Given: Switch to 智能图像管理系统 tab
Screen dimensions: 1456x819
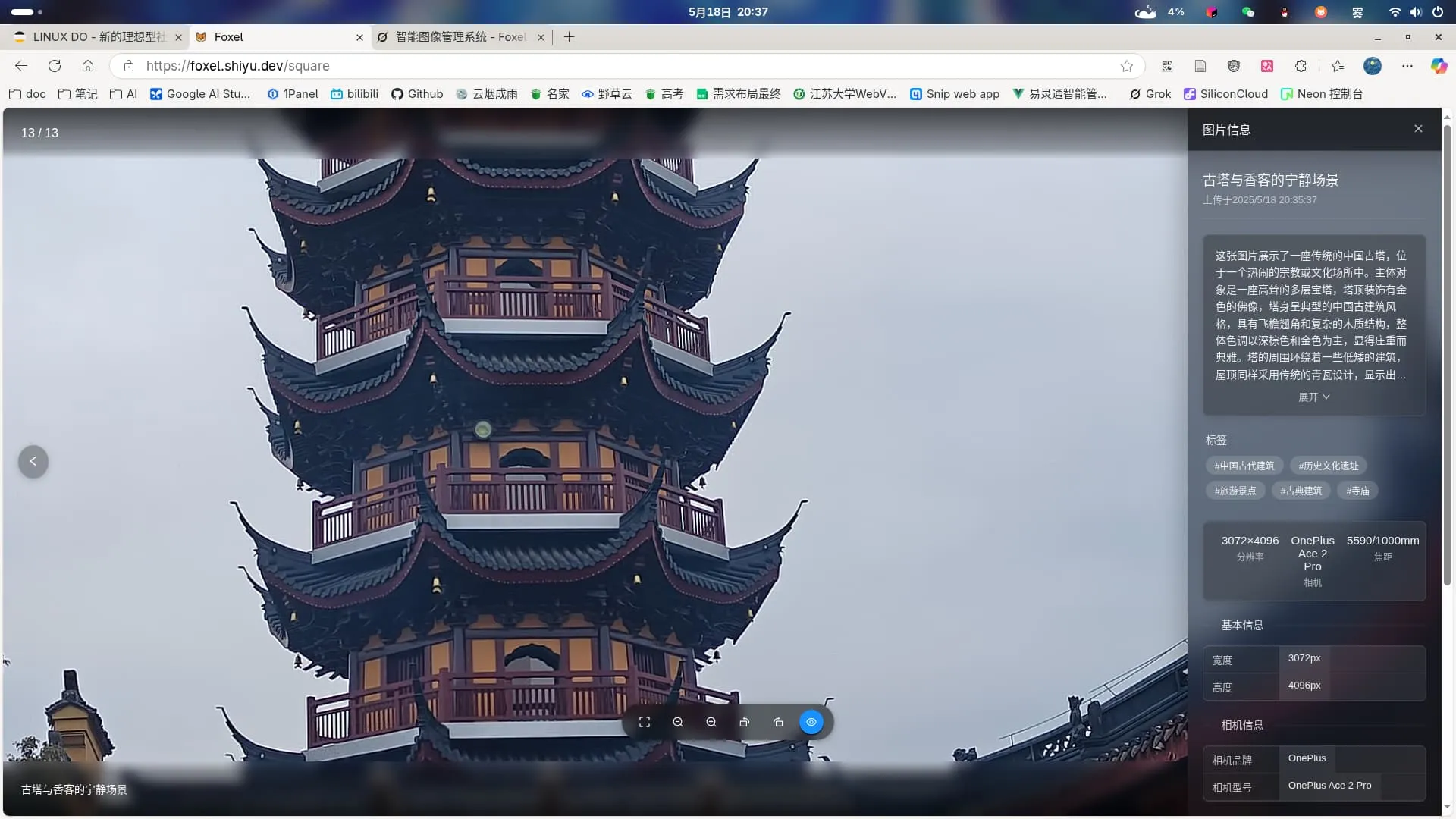Looking at the screenshot, I should coord(460,37).
